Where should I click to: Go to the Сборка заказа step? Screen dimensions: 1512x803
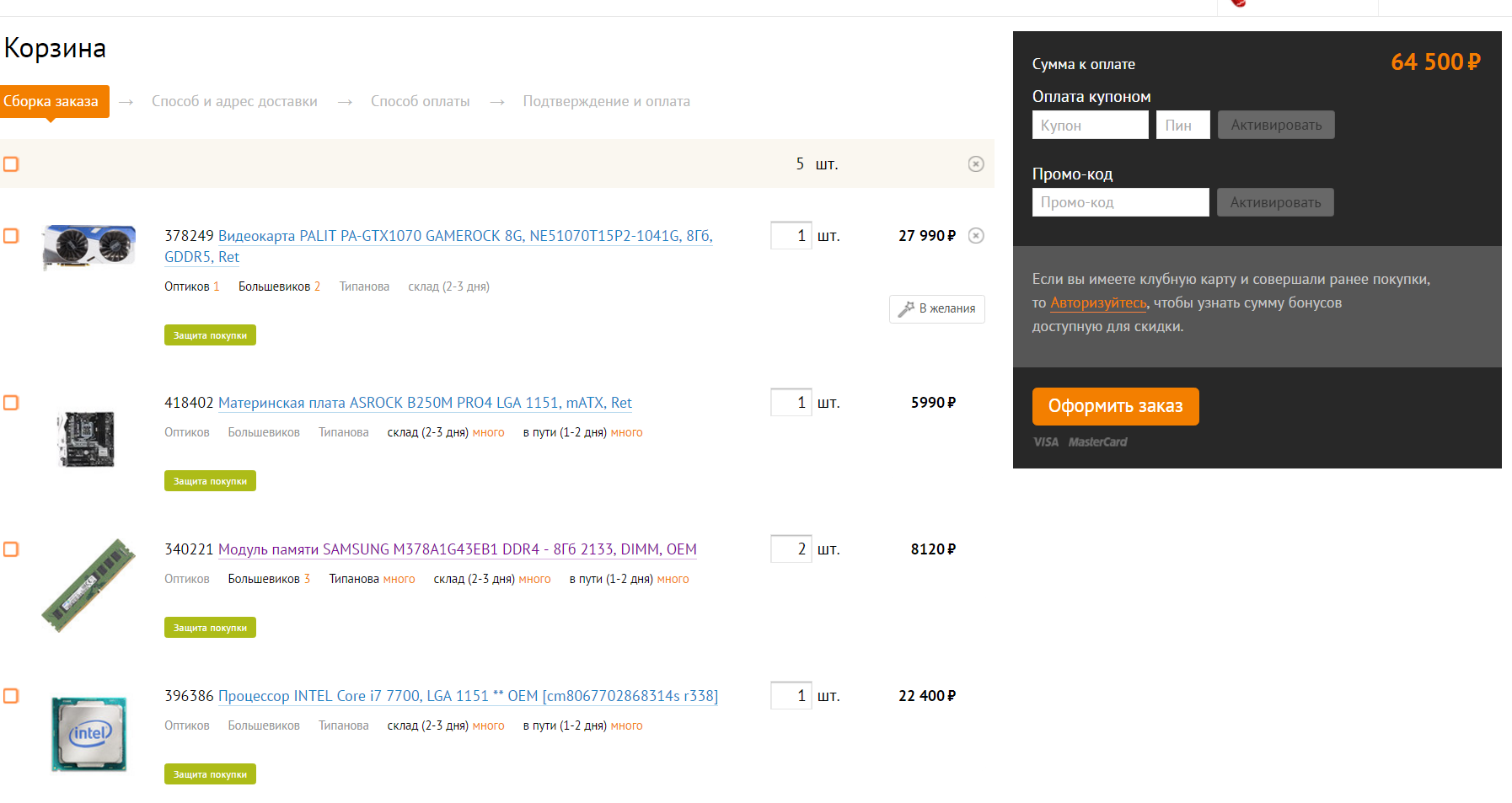tap(55, 101)
